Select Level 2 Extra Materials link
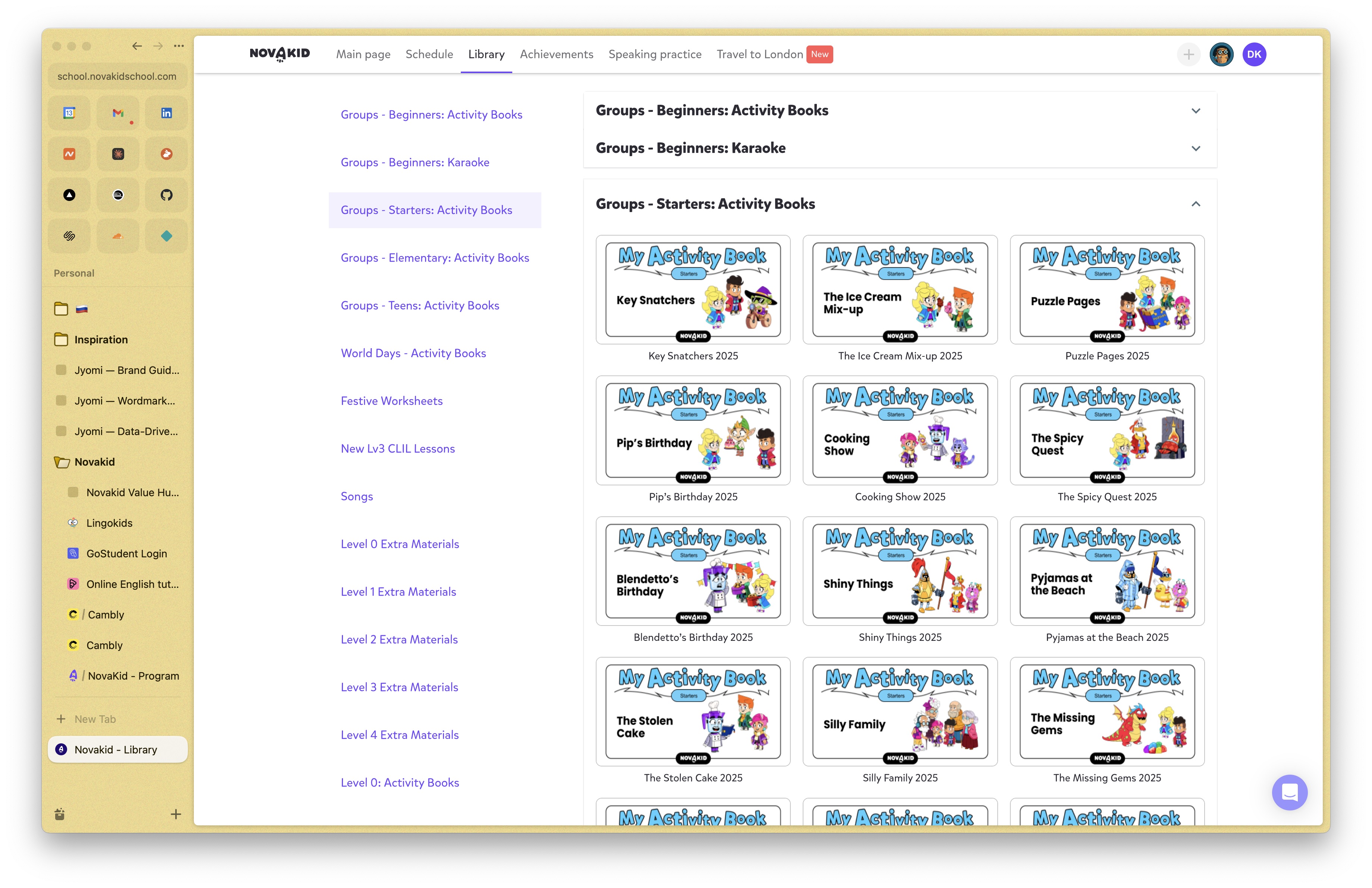 point(399,639)
